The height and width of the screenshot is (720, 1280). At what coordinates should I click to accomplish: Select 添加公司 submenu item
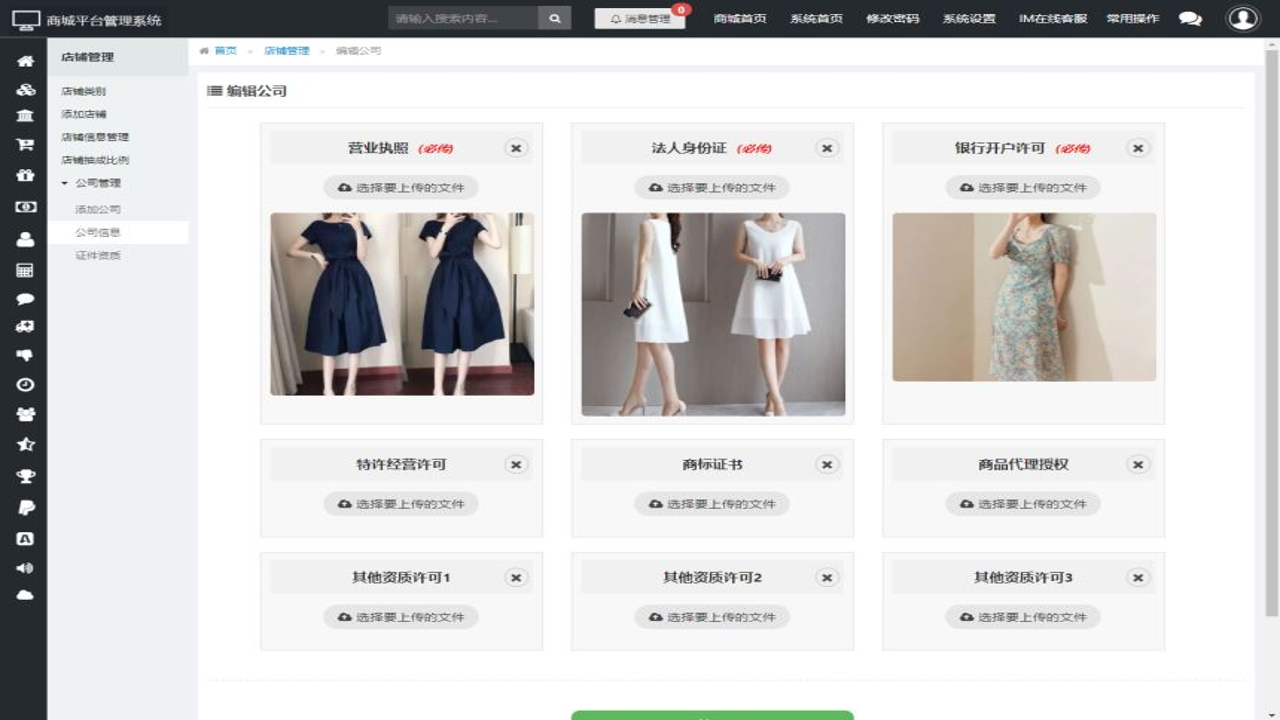[98, 209]
